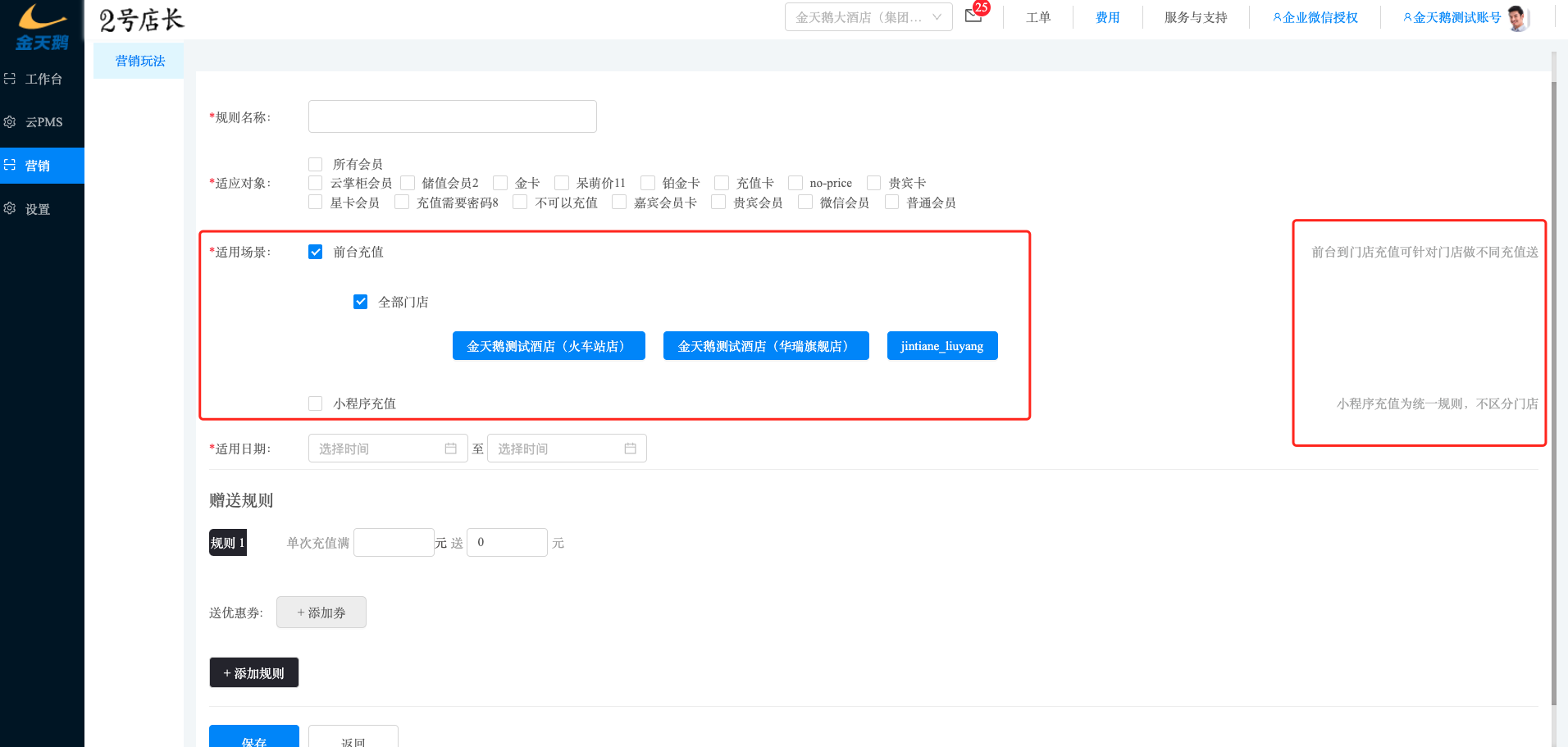
Task: Click the 云PMS gear icon
Action: [10, 121]
